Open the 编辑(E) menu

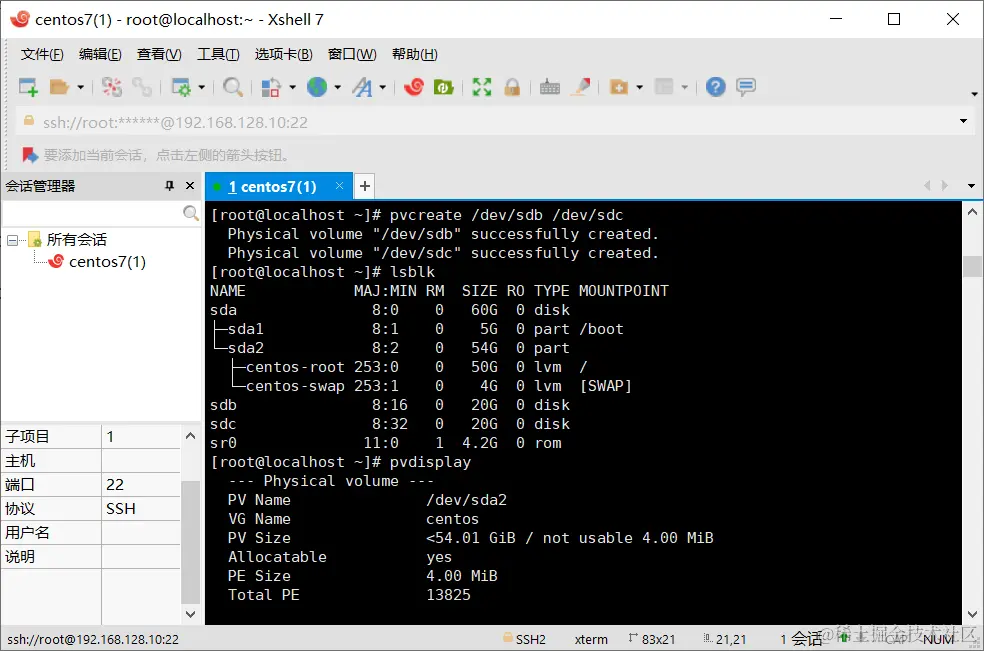[x=100, y=55]
